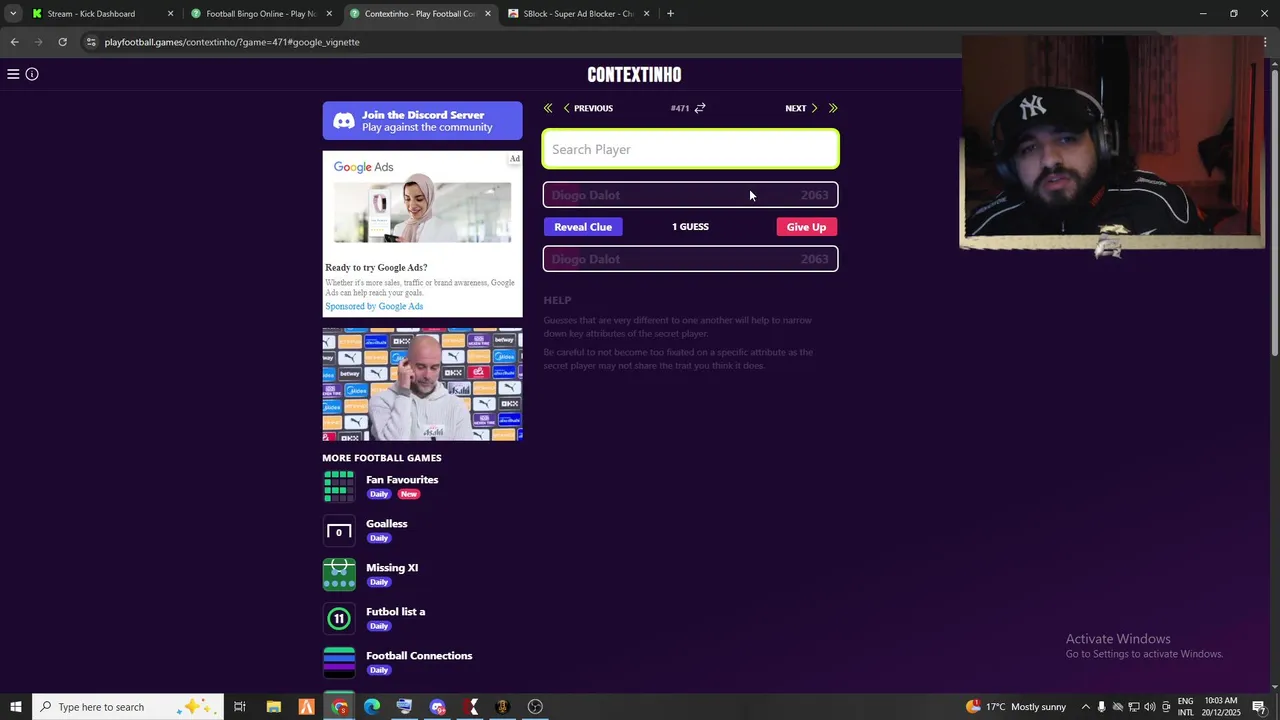Click the Discord logo icon

click(344, 121)
